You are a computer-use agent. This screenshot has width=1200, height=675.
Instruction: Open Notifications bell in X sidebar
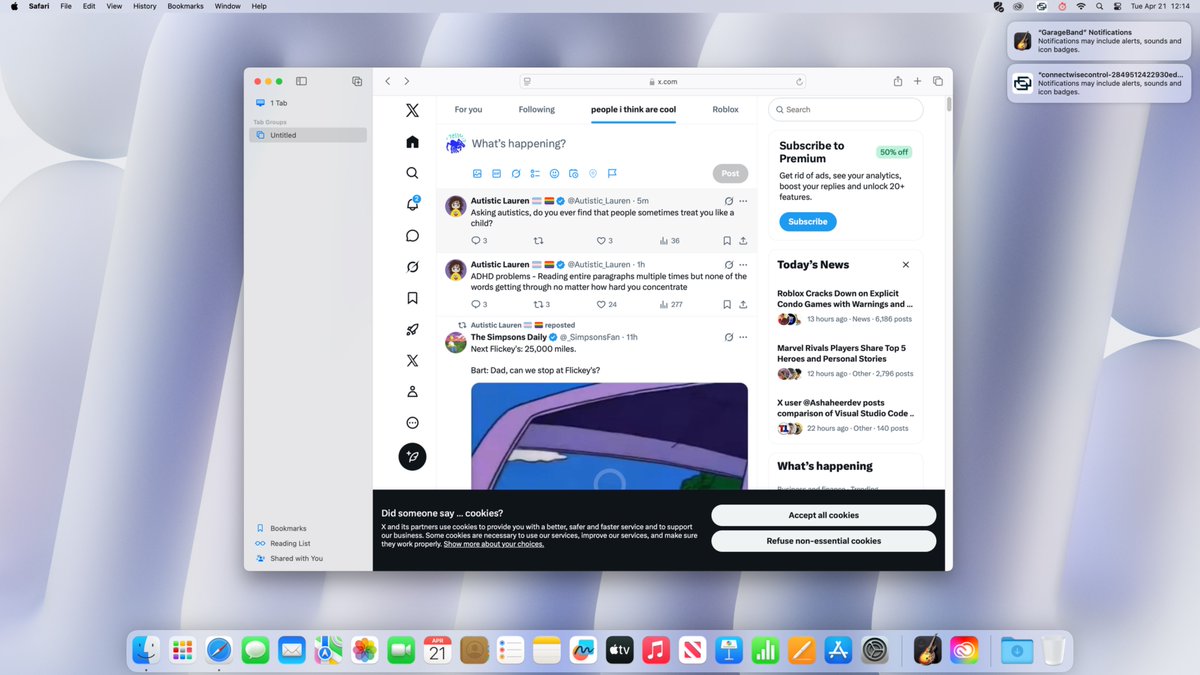[x=412, y=204]
